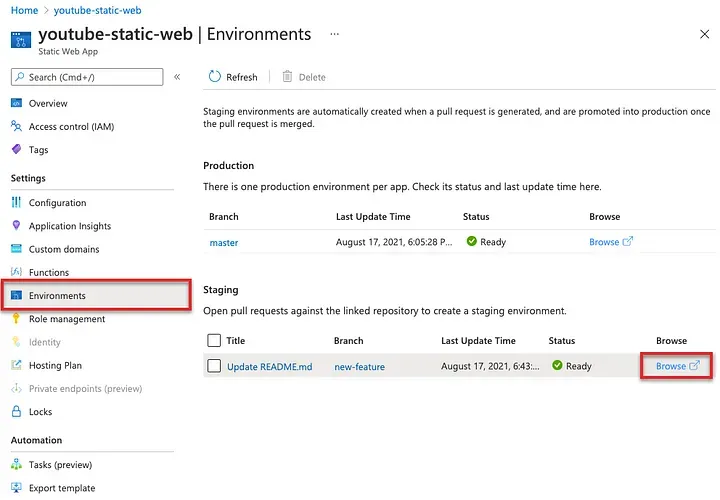720x500 pixels.
Task: Click the Application Insights bulb icon
Action: (x=17, y=225)
